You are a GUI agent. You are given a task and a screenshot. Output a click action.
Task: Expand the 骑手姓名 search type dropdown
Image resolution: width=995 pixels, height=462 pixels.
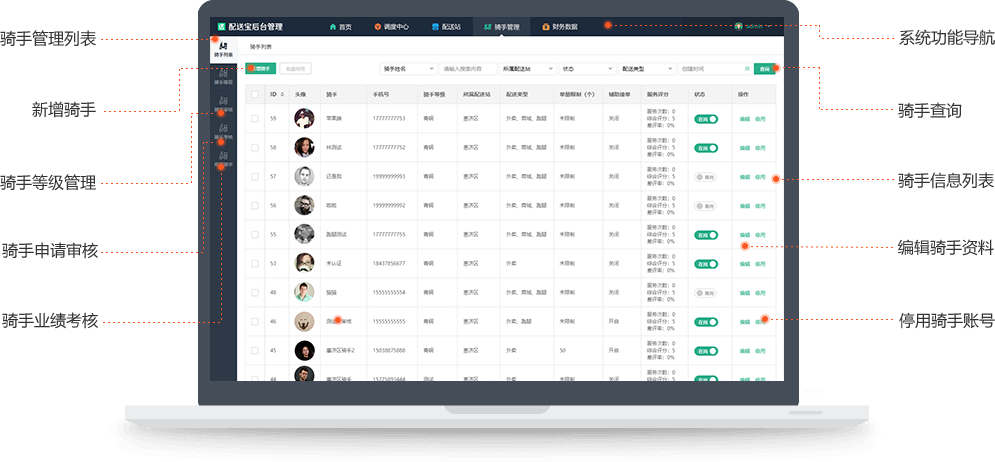[x=408, y=69]
